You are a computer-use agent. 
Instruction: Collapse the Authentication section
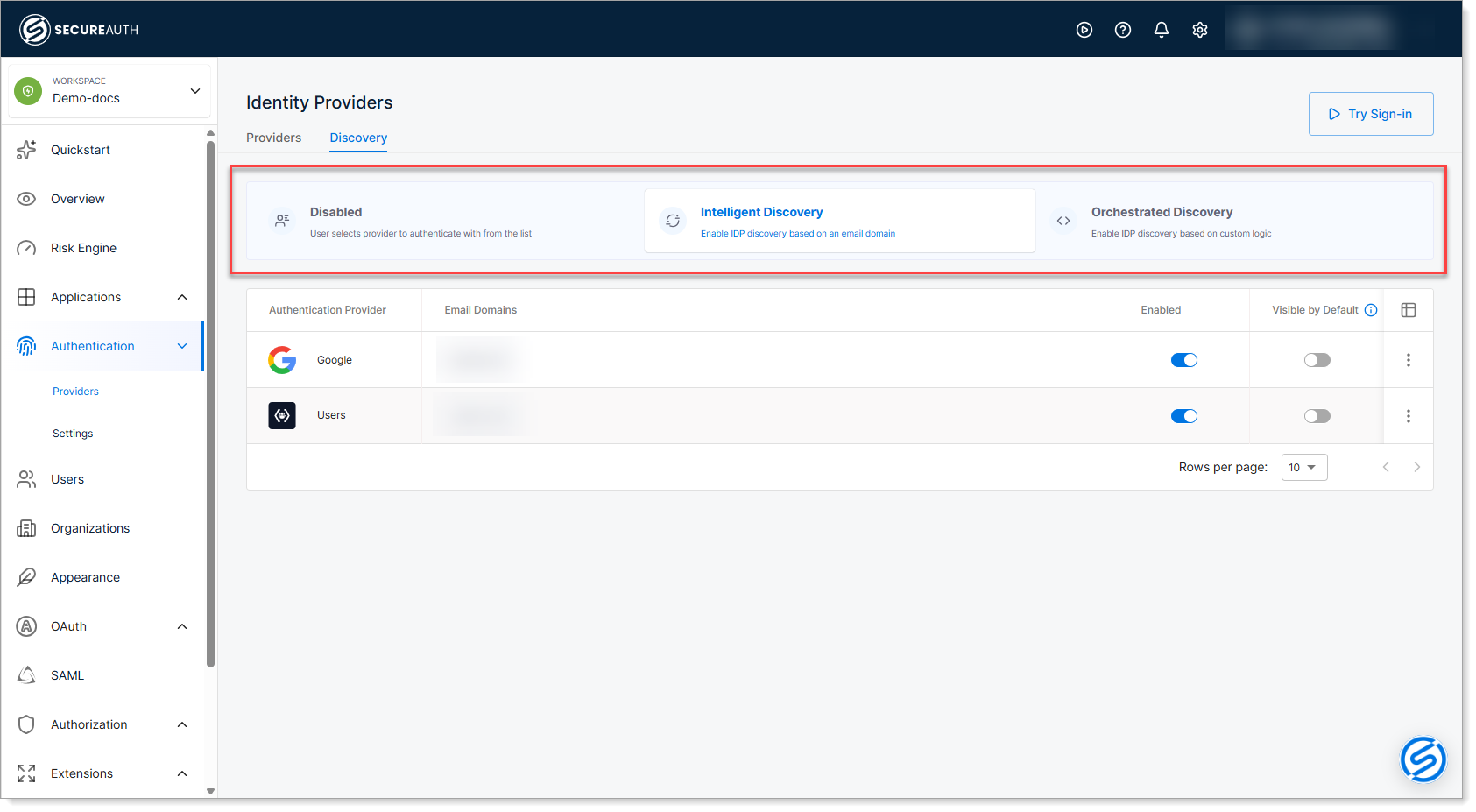coord(182,345)
